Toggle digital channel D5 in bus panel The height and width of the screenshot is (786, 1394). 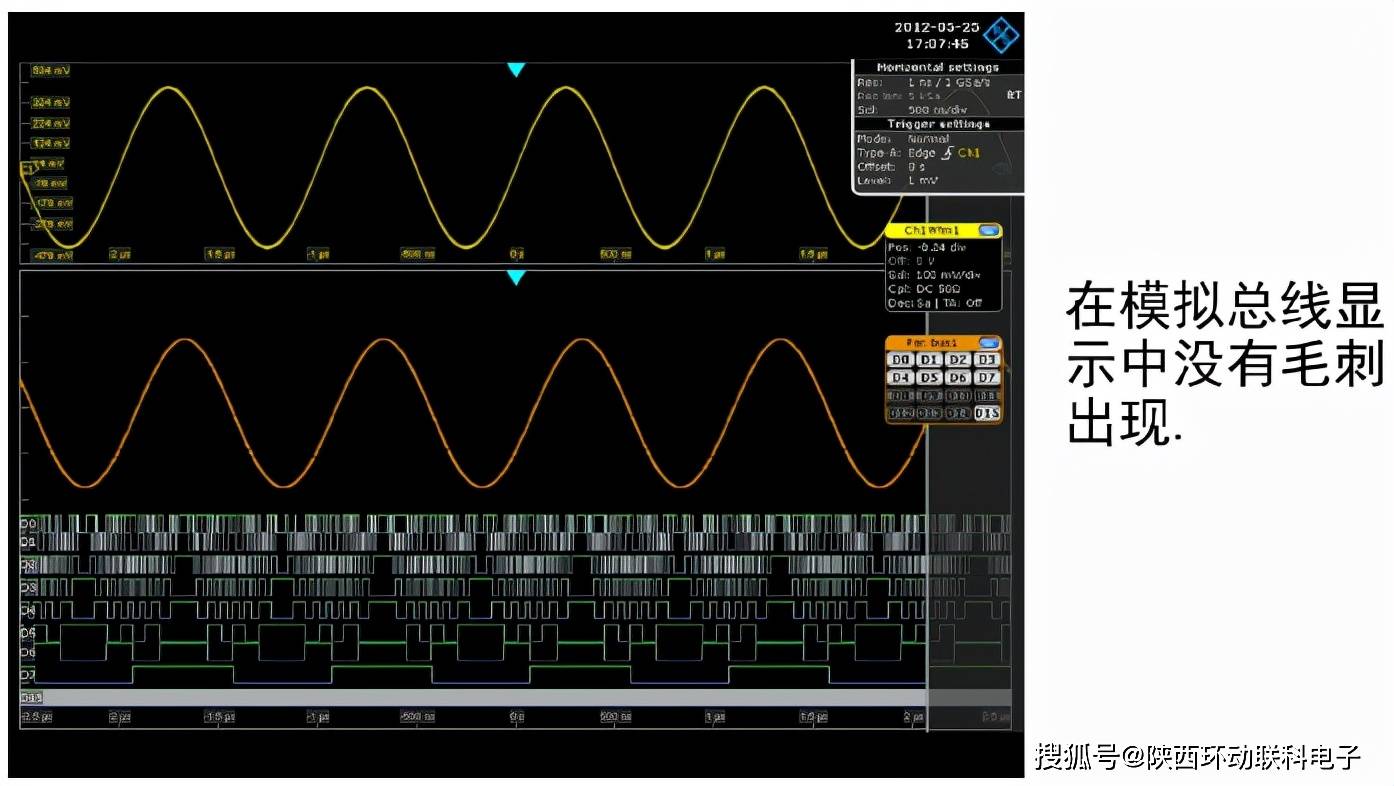(929, 378)
